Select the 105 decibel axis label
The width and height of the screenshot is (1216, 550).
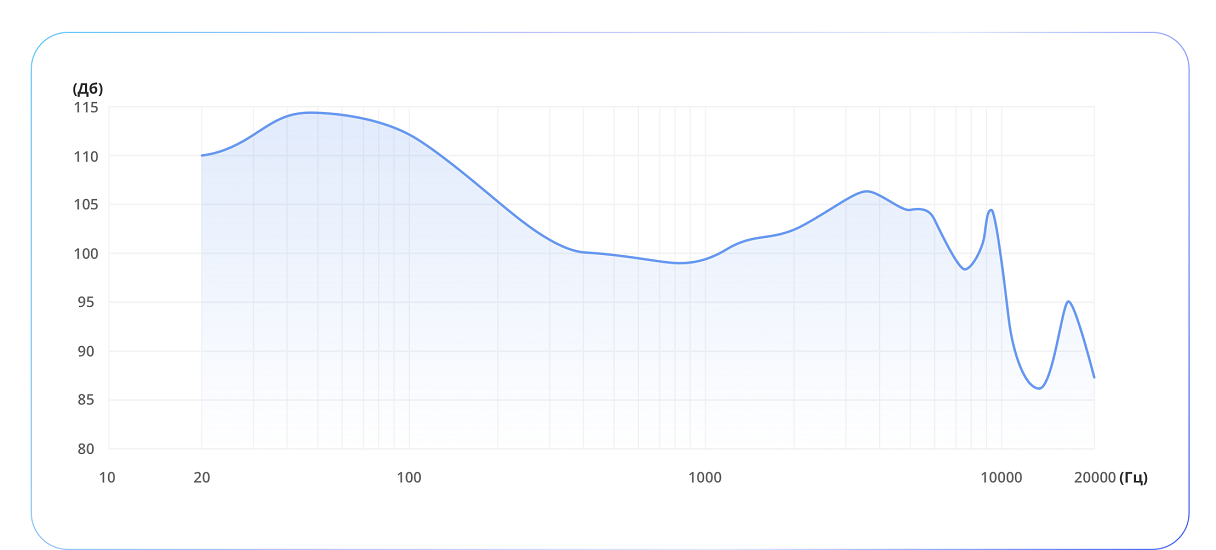coord(86,205)
